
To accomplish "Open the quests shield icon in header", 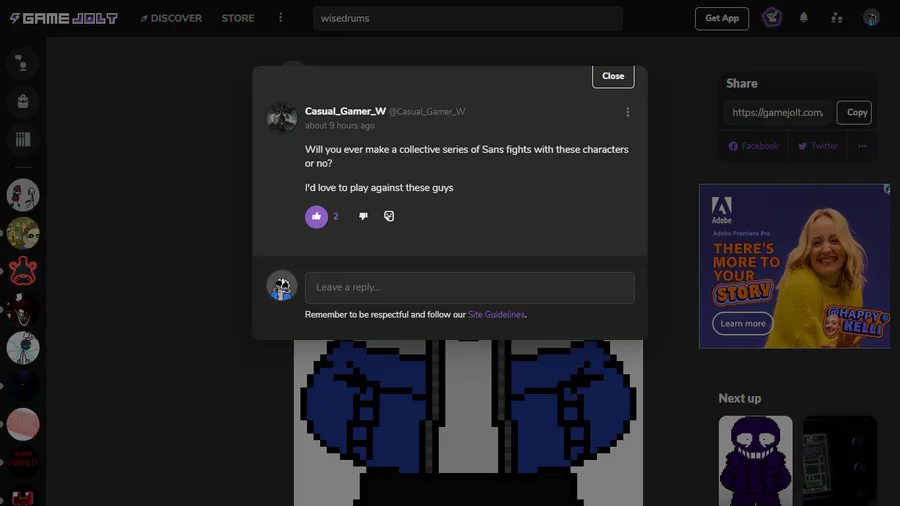I will pyautogui.click(x=771, y=18).
